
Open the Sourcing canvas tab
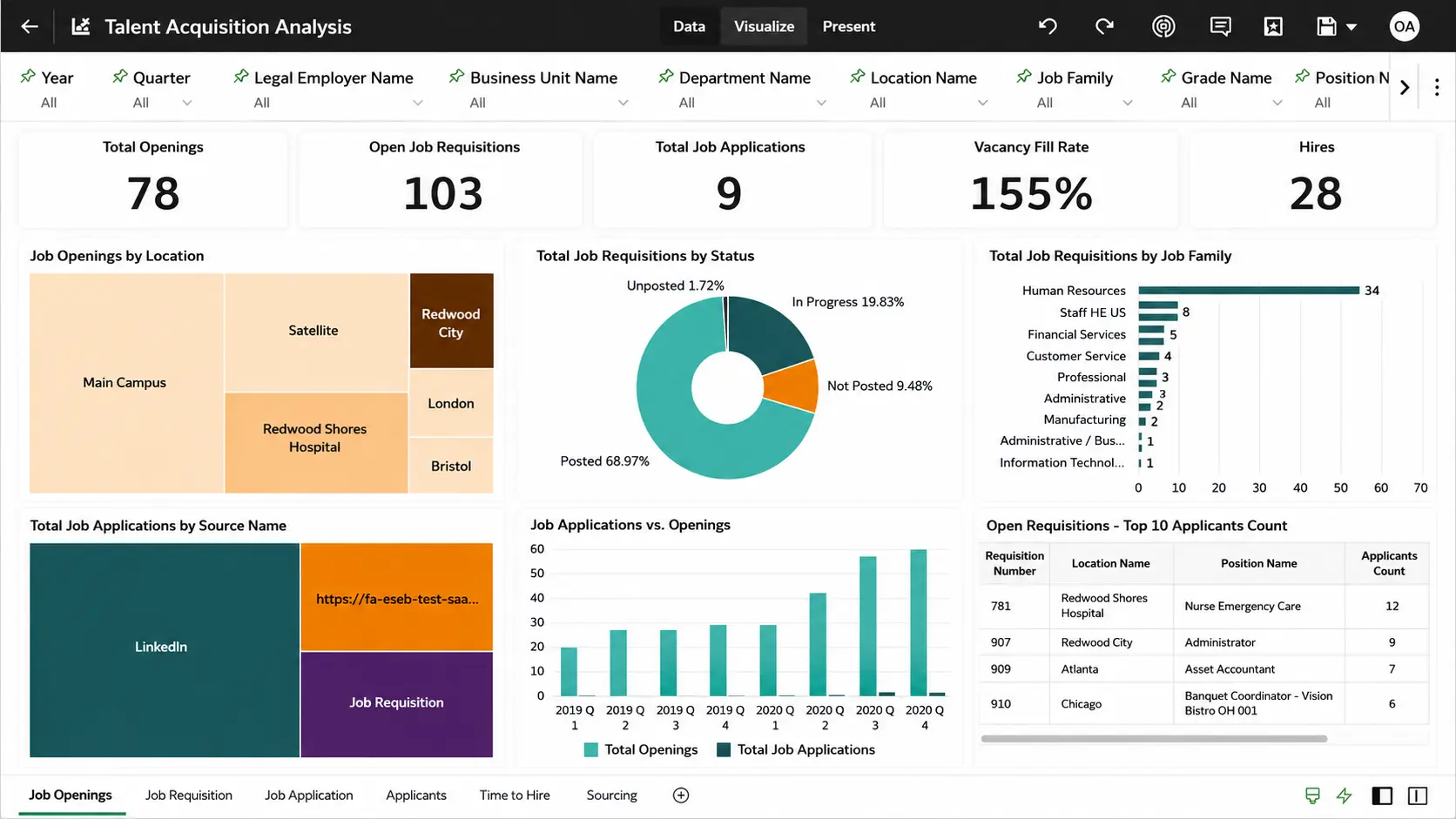click(x=611, y=795)
